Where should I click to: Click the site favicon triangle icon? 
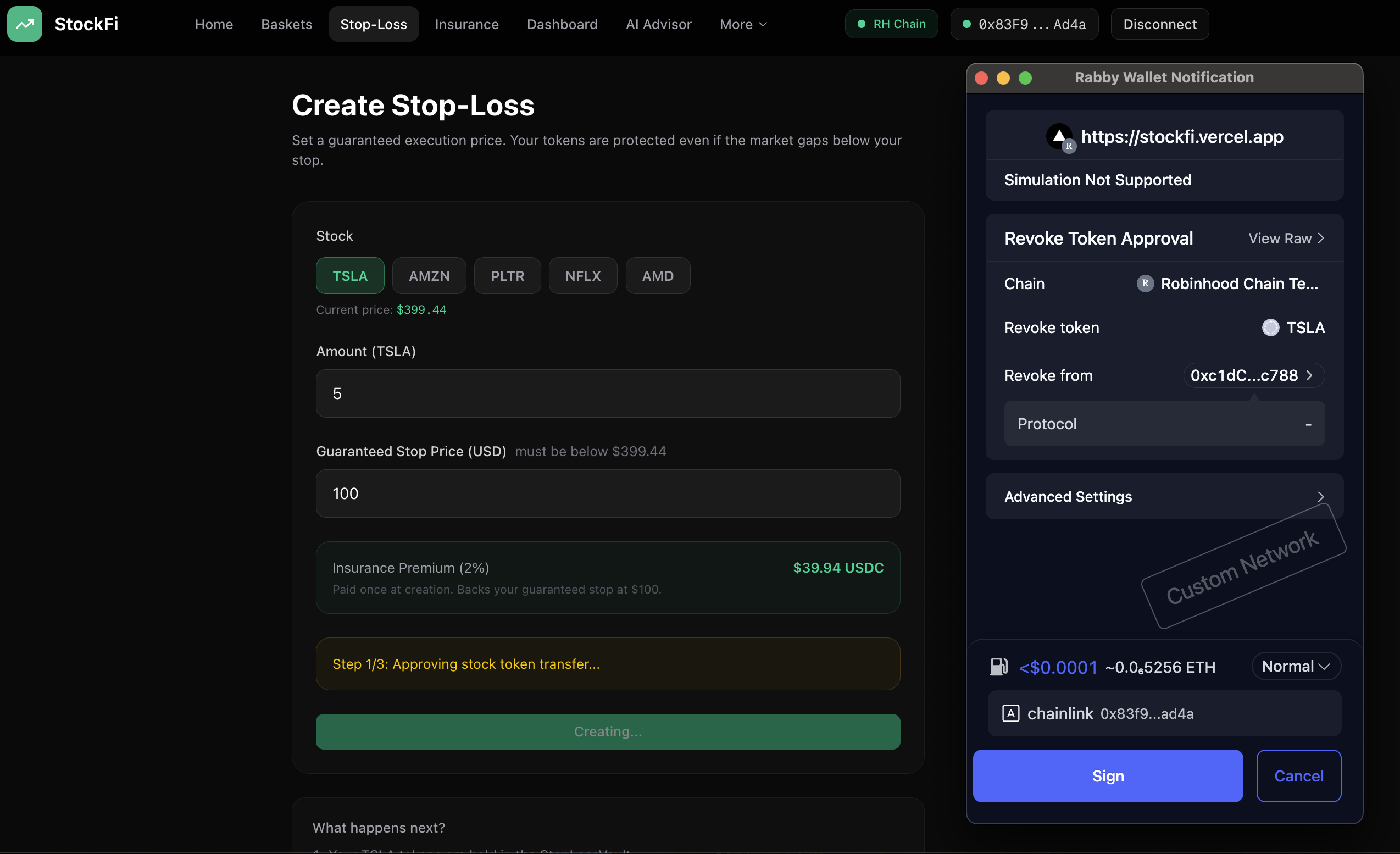1059,137
